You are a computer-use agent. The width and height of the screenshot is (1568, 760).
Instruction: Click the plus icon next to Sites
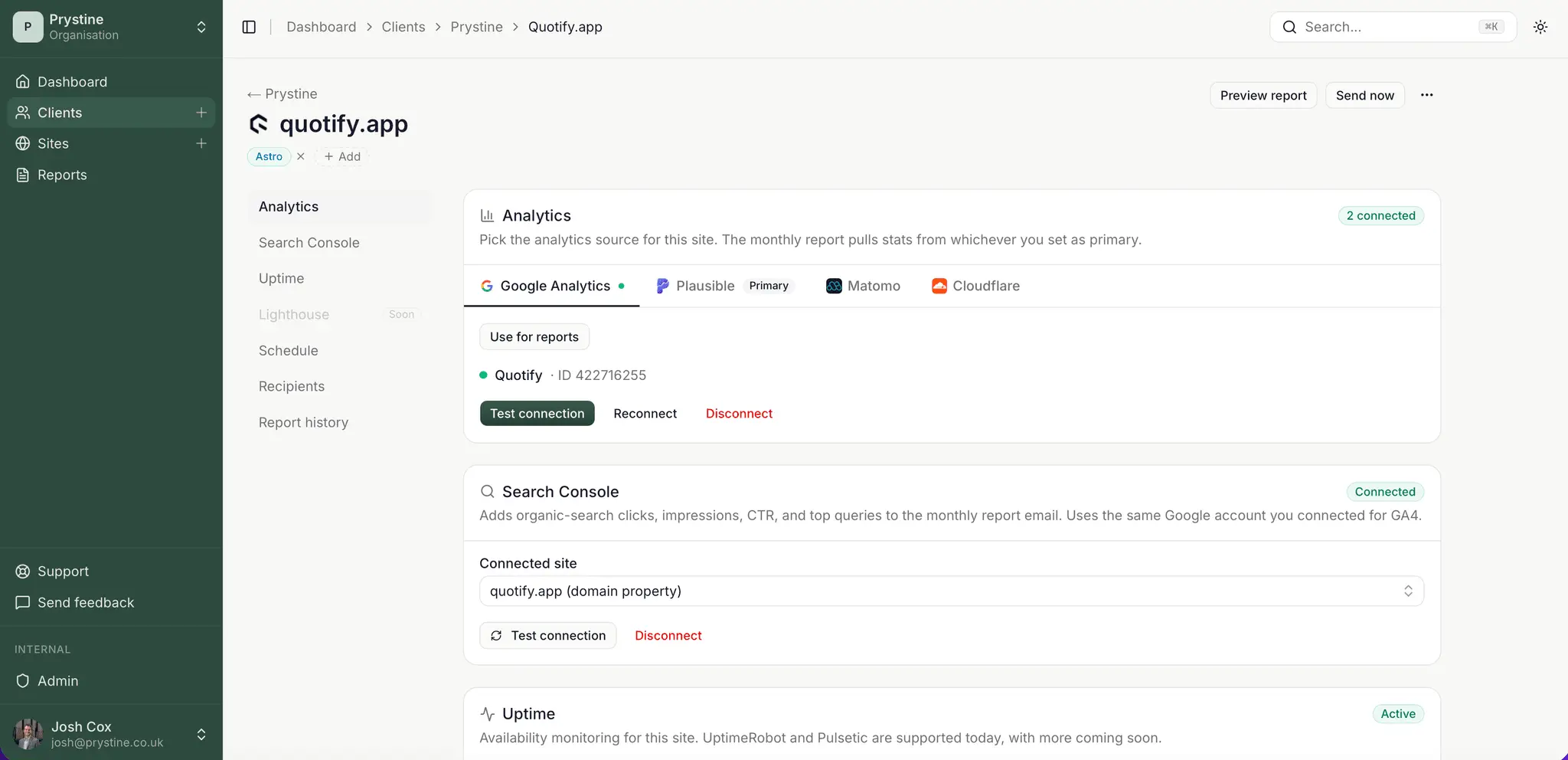click(x=201, y=143)
